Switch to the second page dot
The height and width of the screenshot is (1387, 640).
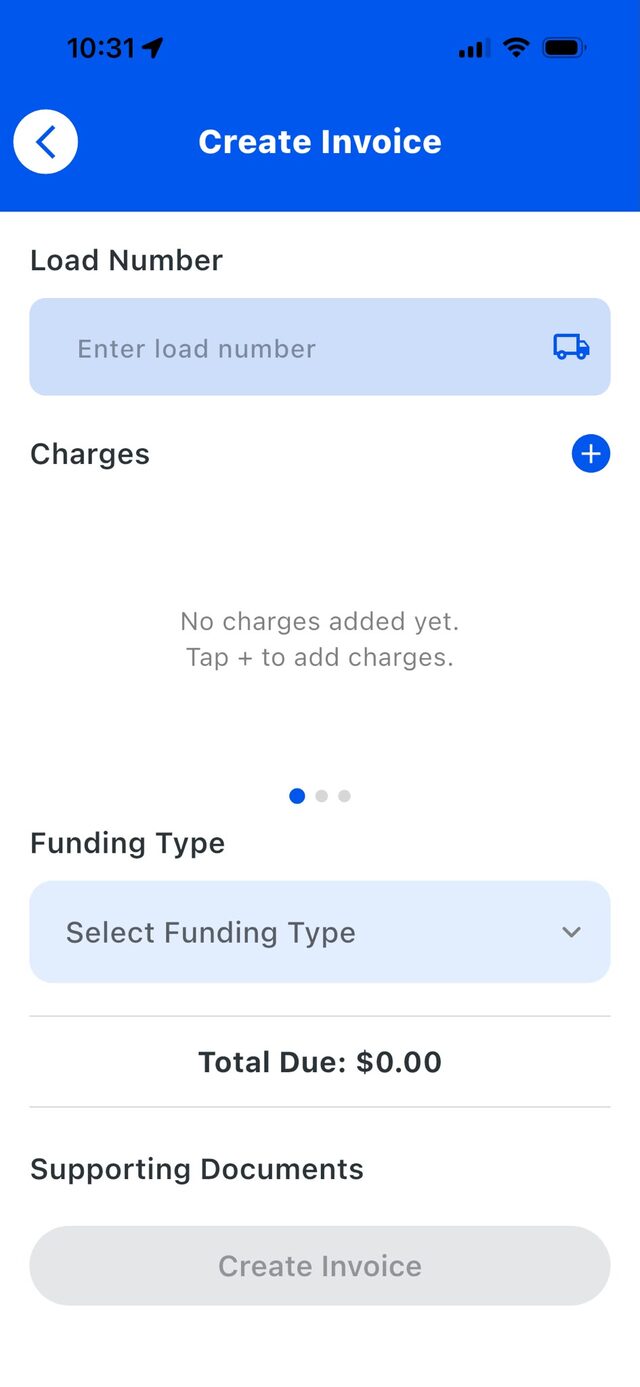[x=321, y=796]
